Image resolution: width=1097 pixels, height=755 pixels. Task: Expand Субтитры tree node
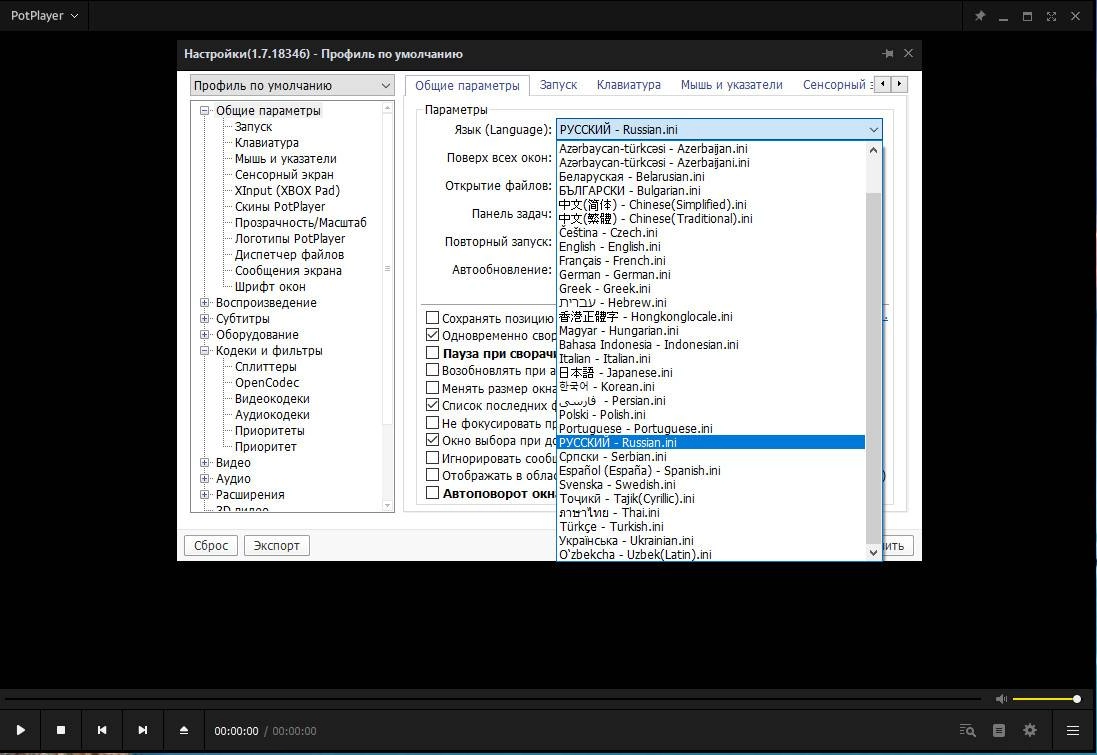(205, 318)
